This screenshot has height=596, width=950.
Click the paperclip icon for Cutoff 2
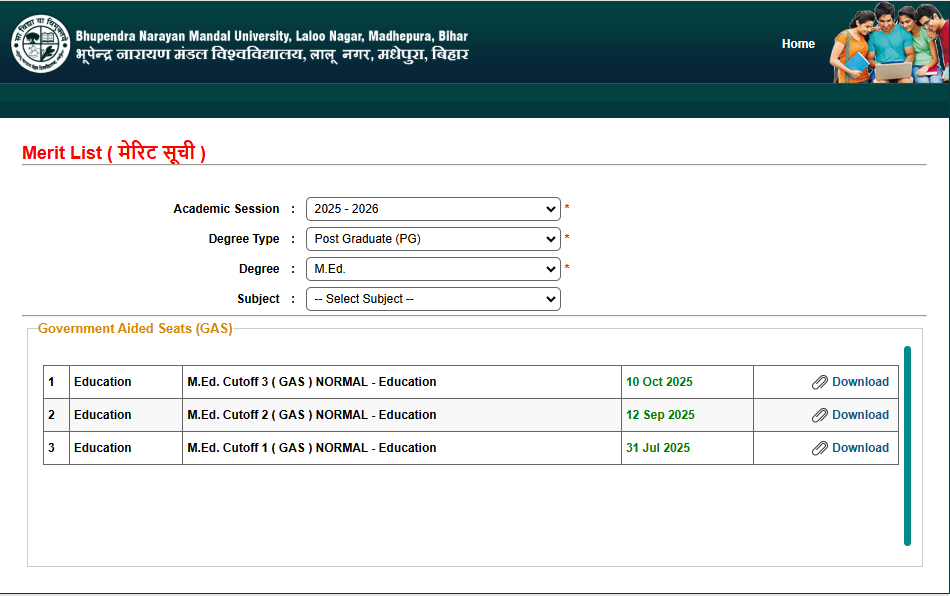pyautogui.click(x=819, y=415)
